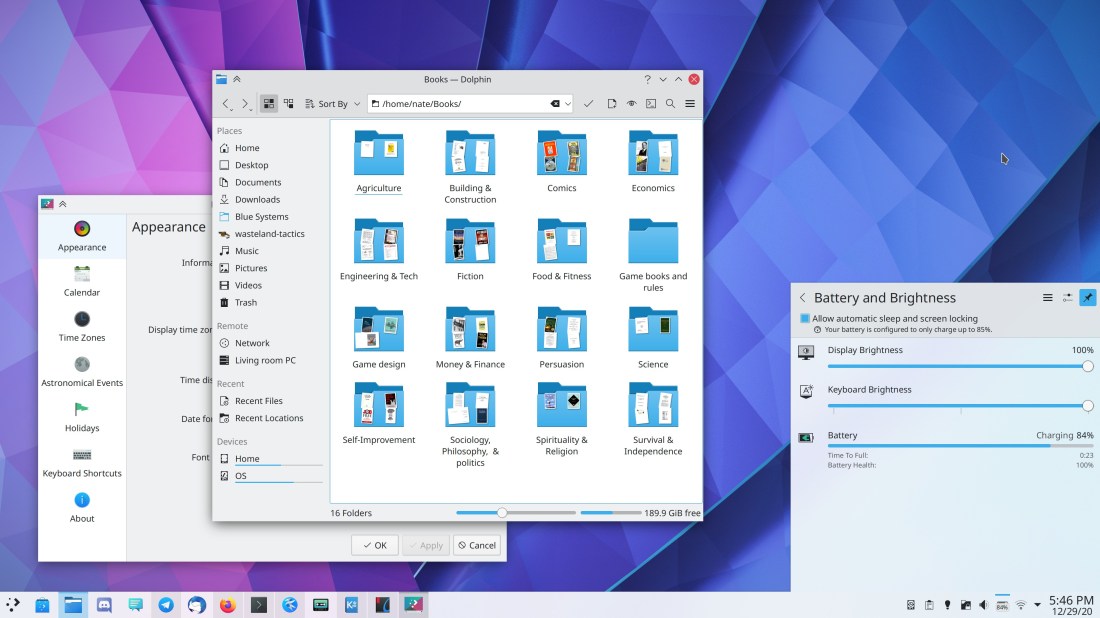Go back to previous folder in Dolphin

(226, 104)
